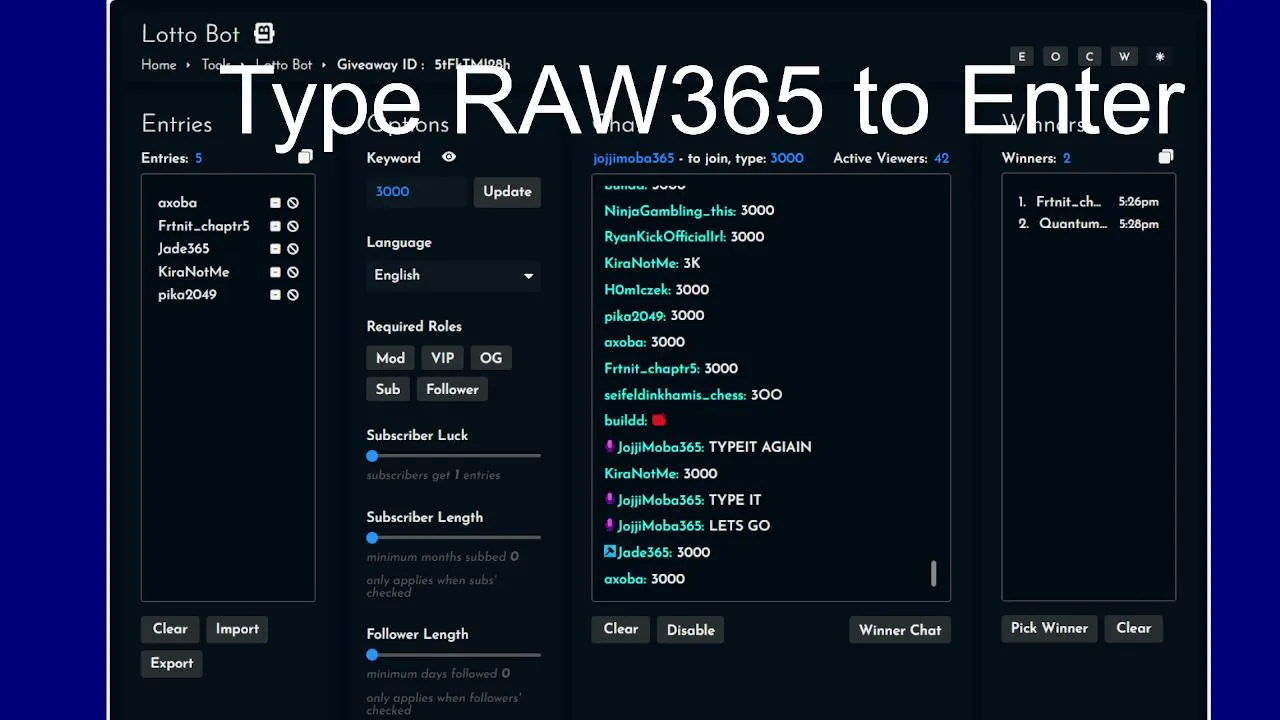Click the Import entries button

click(x=237, y=629)
